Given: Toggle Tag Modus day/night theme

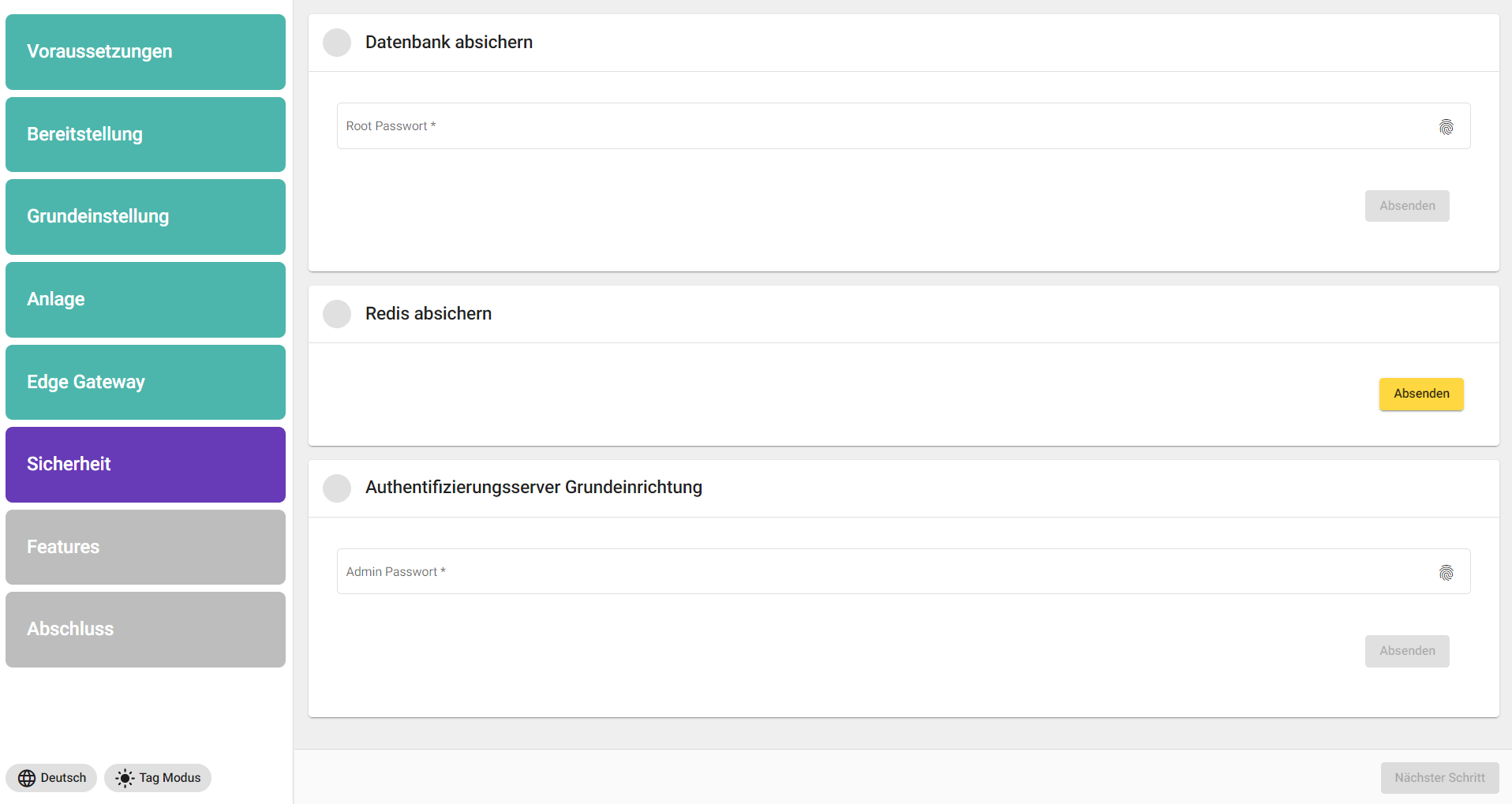Looking at the screenshot, I should tap(158, 778).
